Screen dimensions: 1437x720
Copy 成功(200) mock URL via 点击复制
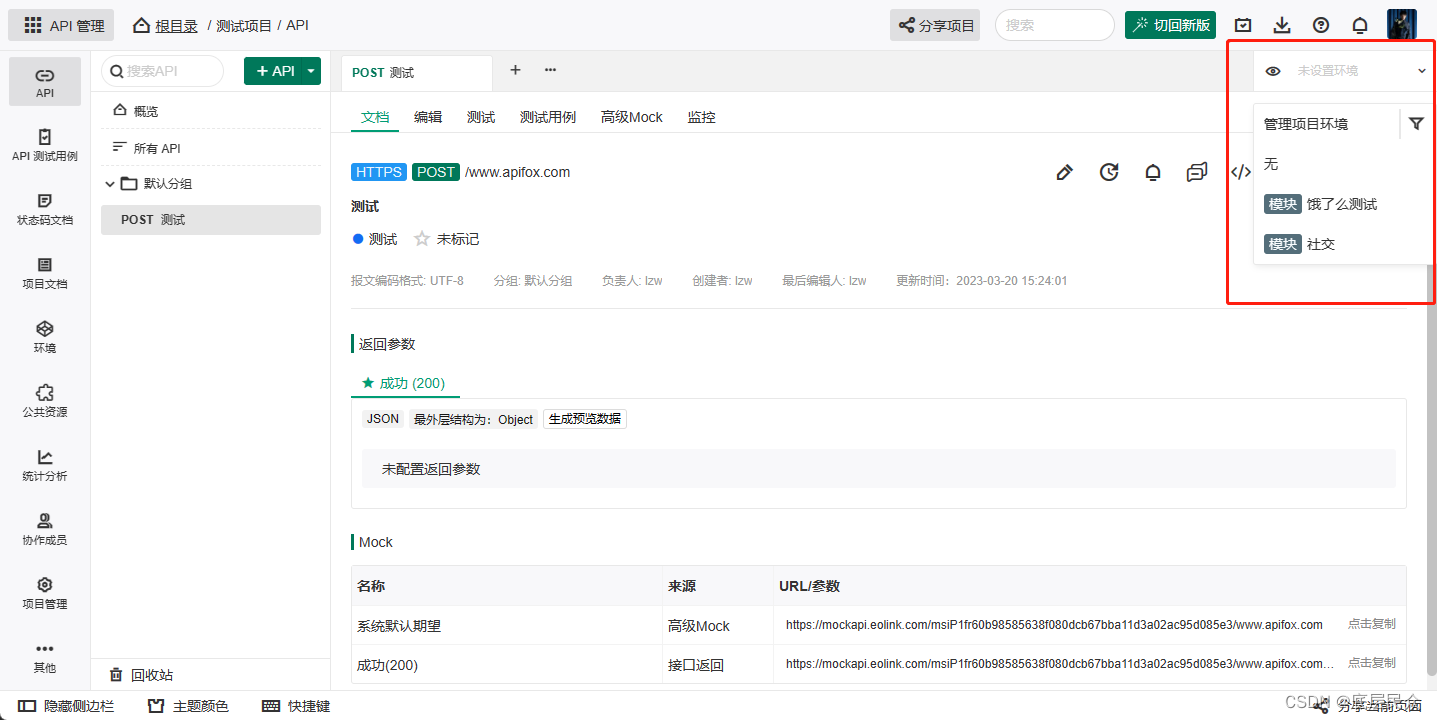tap(1371, 663)
